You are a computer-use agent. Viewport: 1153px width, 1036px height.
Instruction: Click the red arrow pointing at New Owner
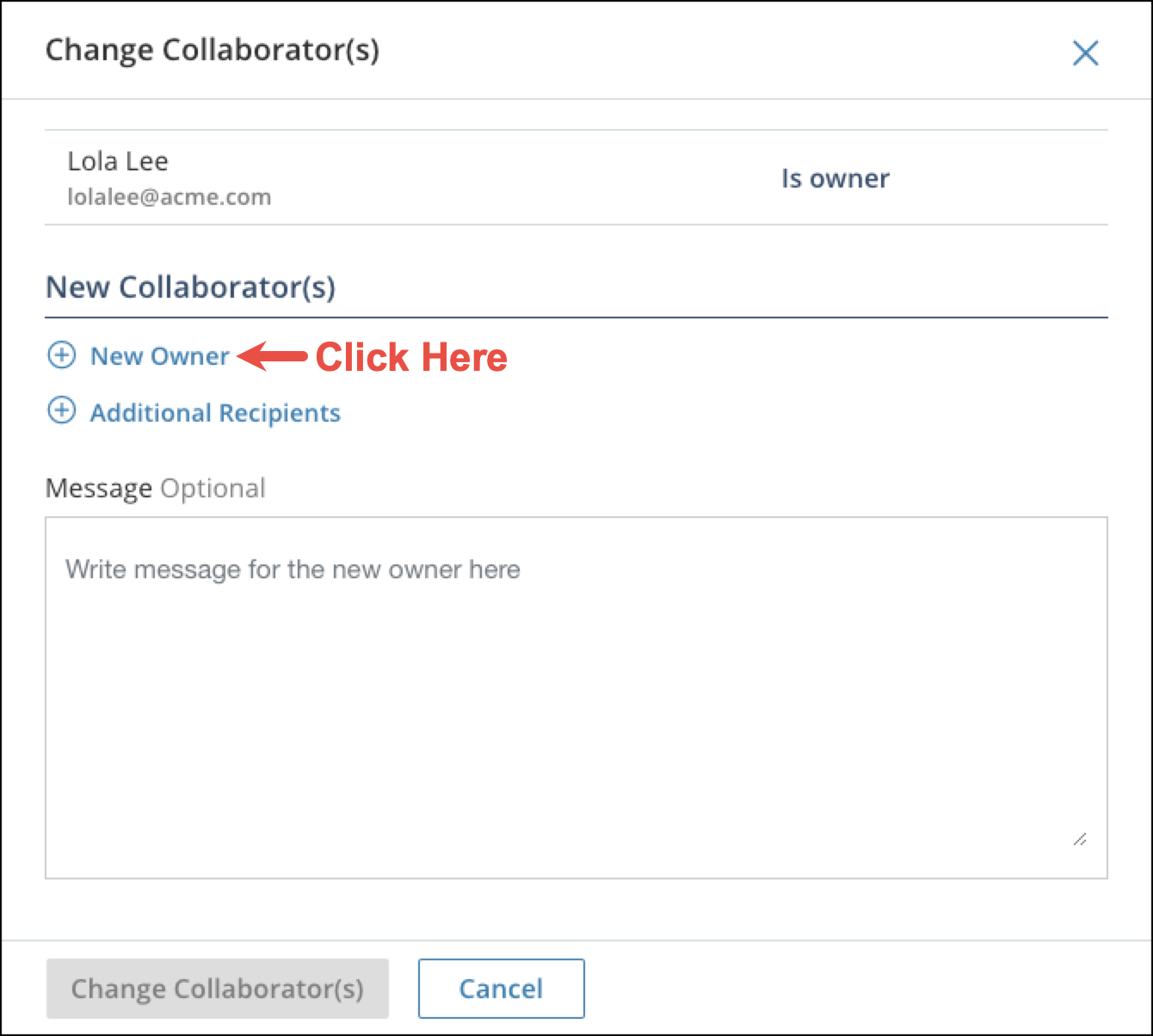click(x=272, y=356)
